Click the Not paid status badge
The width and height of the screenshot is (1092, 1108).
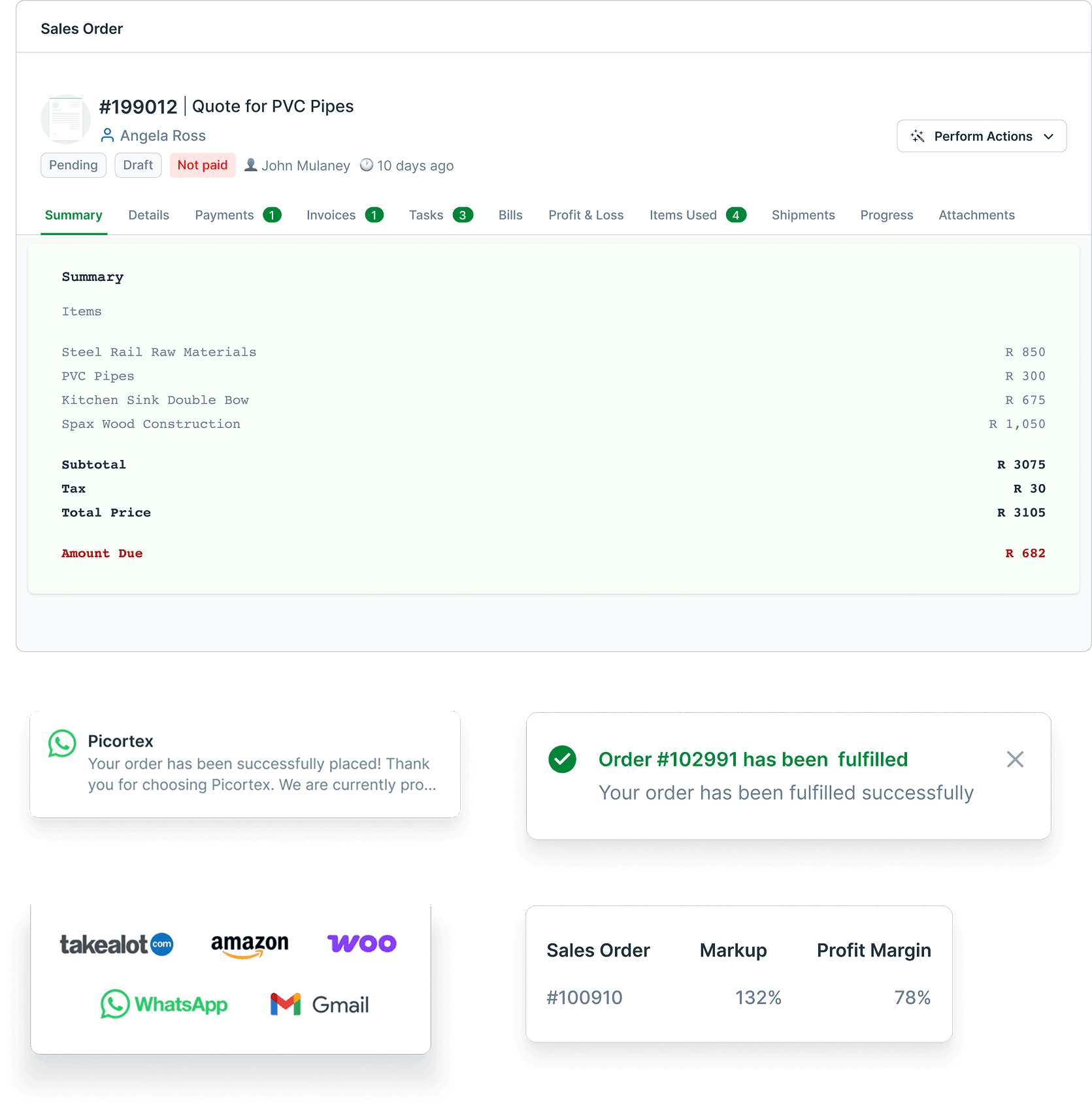(x=203, y=165)
